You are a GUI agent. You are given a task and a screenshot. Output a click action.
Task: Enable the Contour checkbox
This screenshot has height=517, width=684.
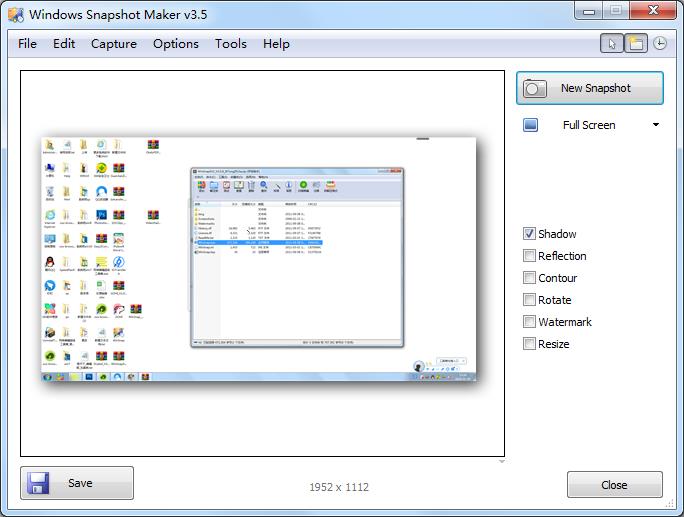tap(529, 277)
